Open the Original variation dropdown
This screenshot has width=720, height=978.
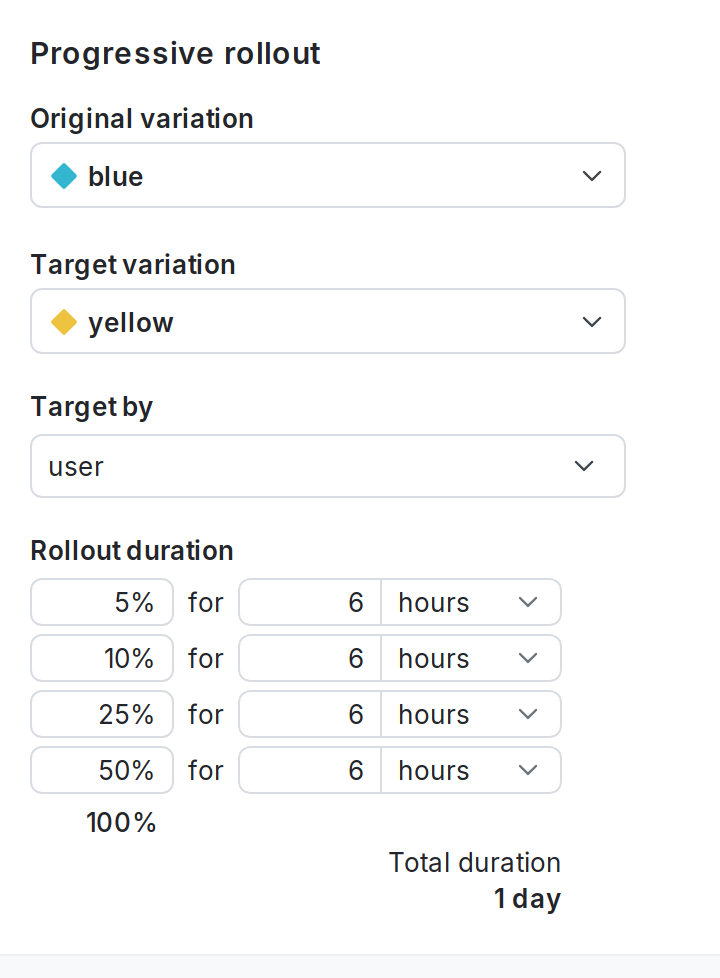tap(328, 175)
